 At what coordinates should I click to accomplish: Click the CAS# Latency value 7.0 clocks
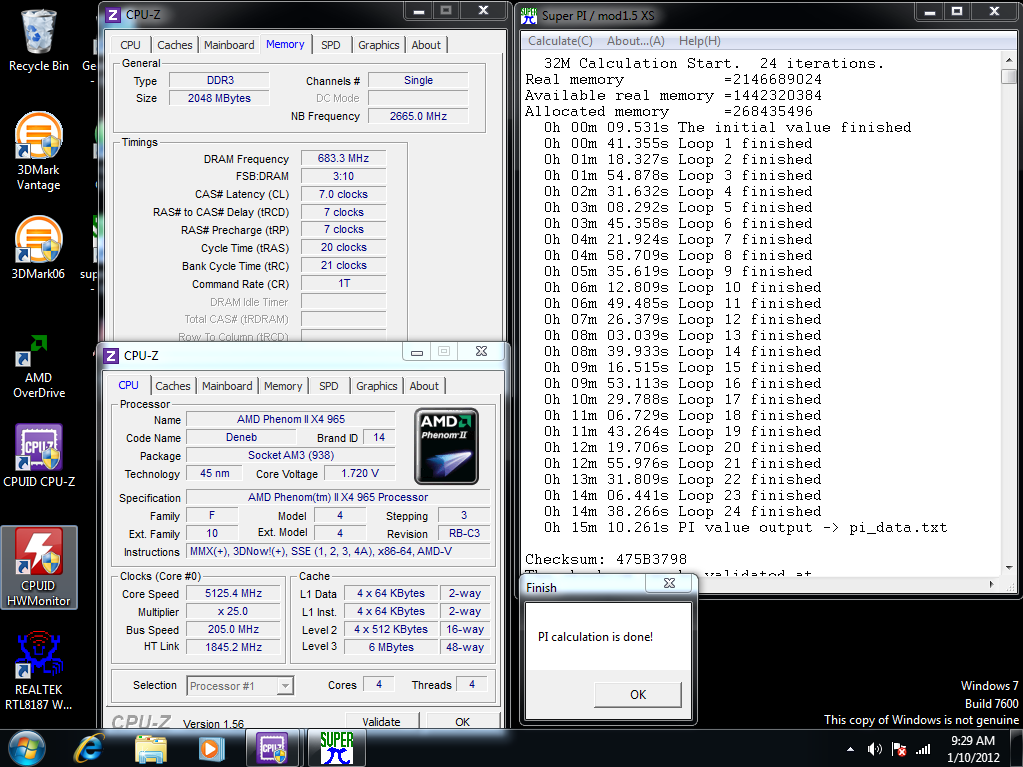tap(343, 194)
